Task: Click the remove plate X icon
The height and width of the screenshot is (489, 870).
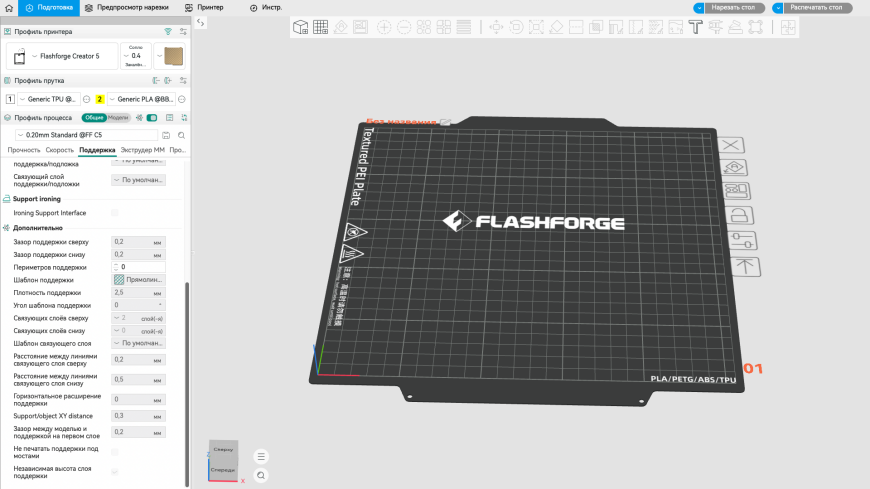Action: (x=731, y=145)
